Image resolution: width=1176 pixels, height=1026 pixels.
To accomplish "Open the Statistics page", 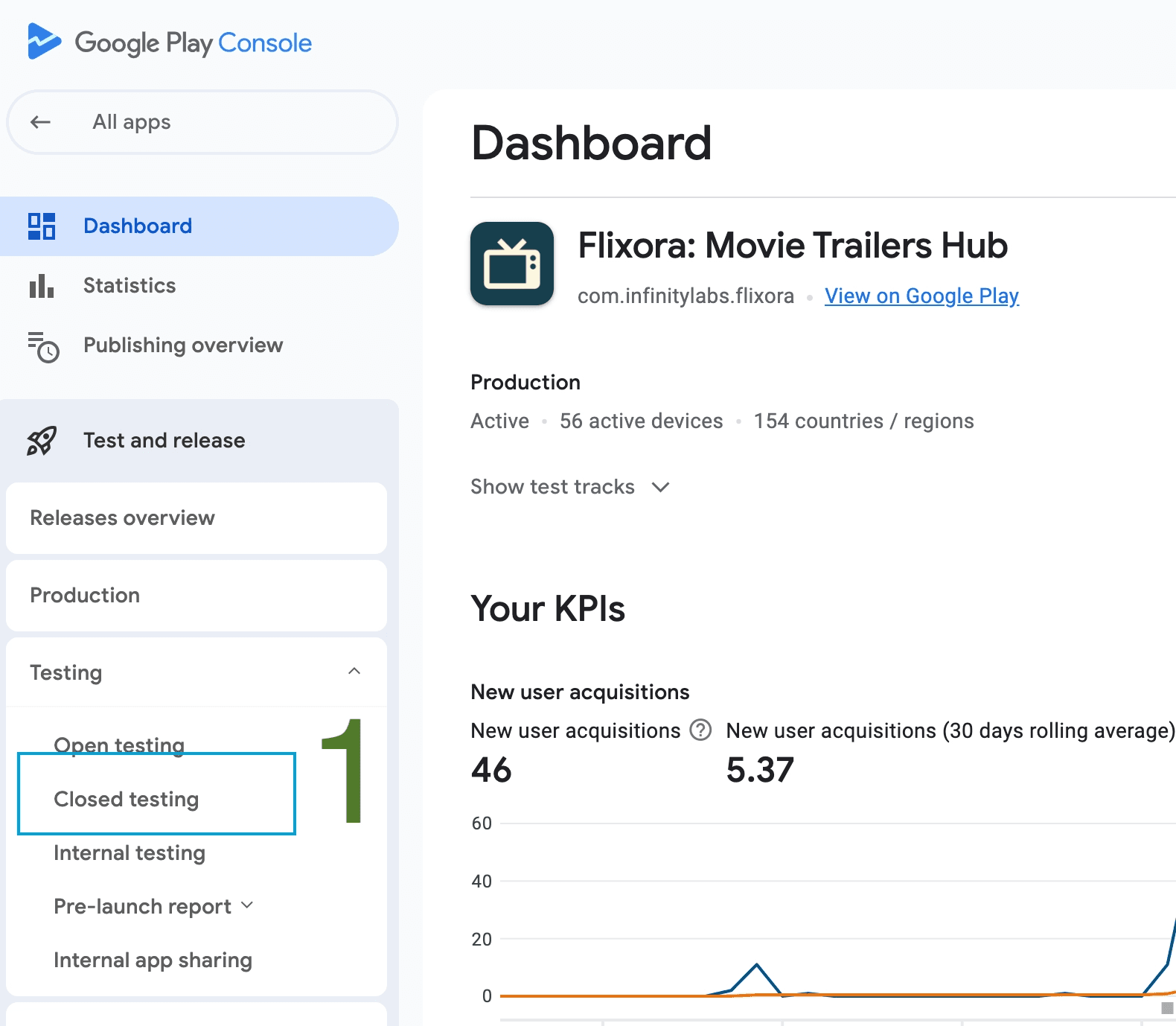I will pyautogui.click(x=199, y=286).
